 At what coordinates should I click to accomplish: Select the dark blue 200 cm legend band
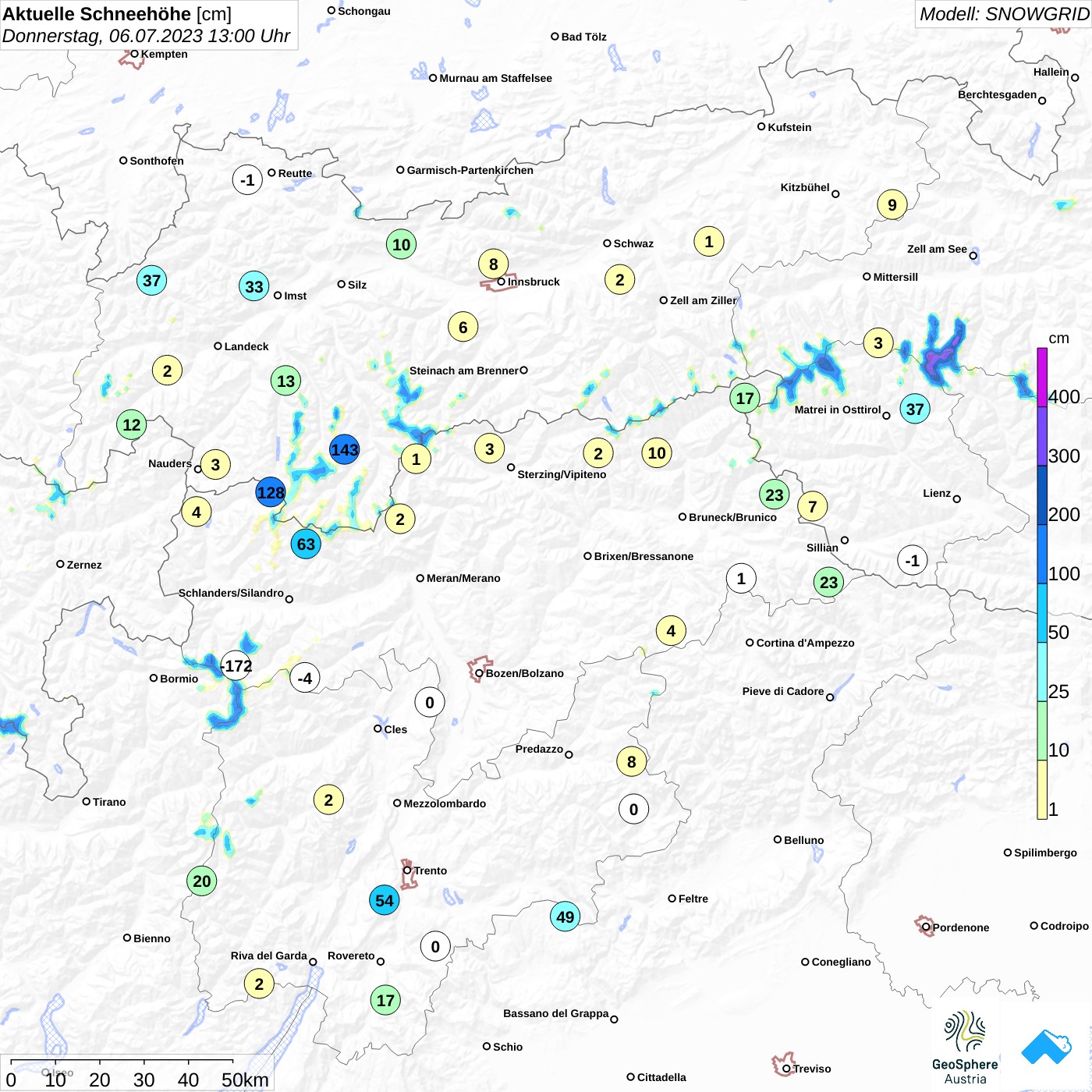click(1042, 495)
